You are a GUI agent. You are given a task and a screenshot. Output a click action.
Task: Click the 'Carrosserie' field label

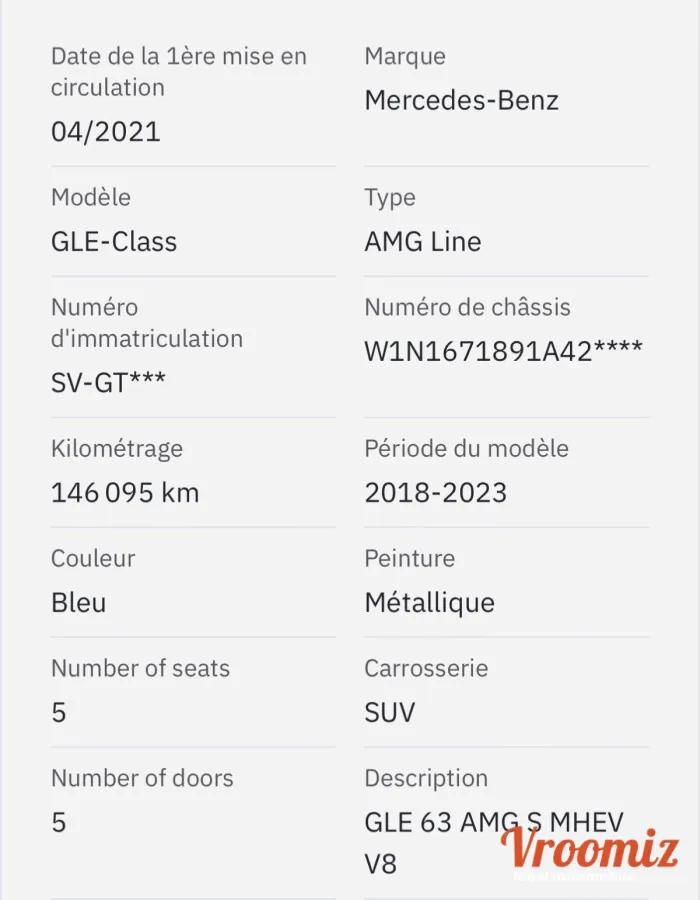pyautogui.click(x=426, y=668)
